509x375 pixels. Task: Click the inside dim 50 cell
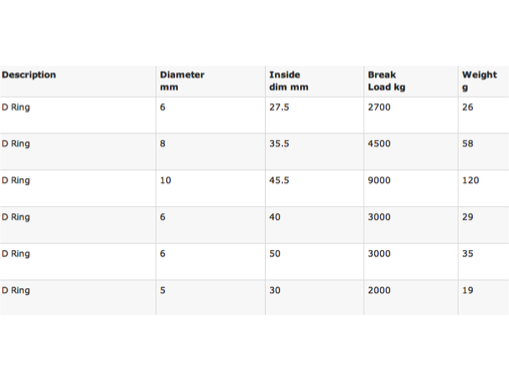point(275,254)
